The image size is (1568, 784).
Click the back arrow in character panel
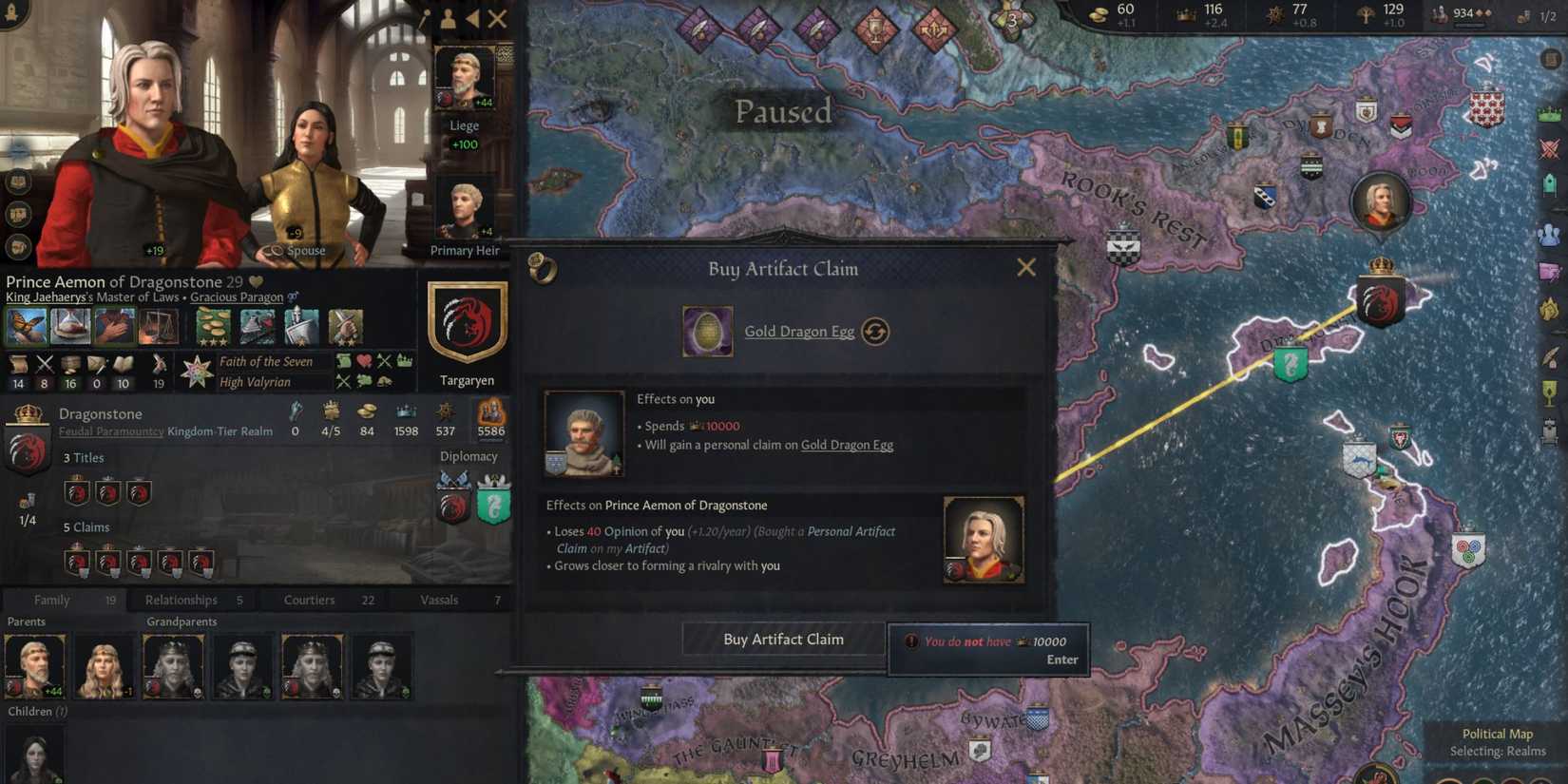click(x=472, y=18)
